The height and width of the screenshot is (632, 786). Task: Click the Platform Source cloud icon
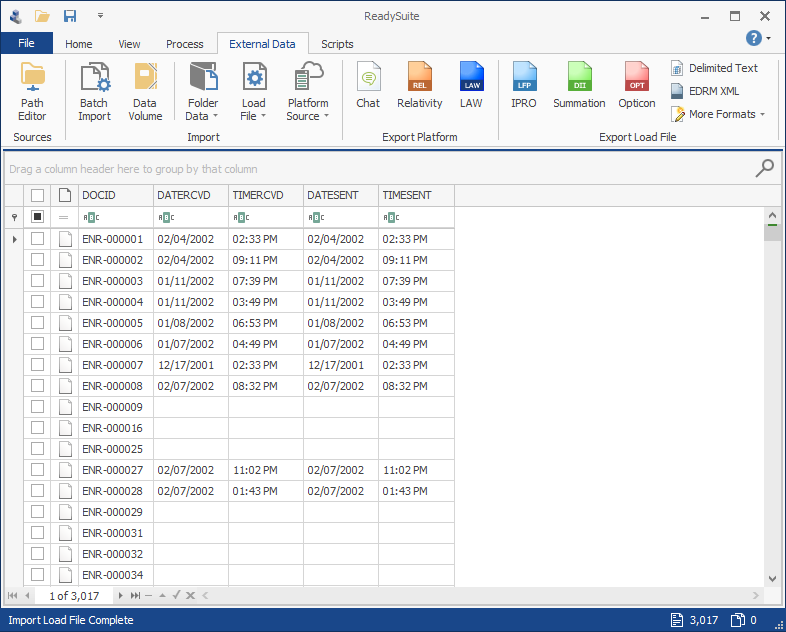pyautogui.click(x=308, y=78)
